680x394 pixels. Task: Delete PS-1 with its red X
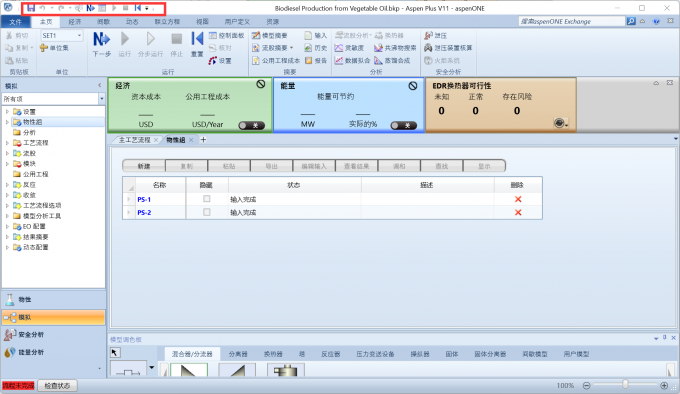click(518, 199)
